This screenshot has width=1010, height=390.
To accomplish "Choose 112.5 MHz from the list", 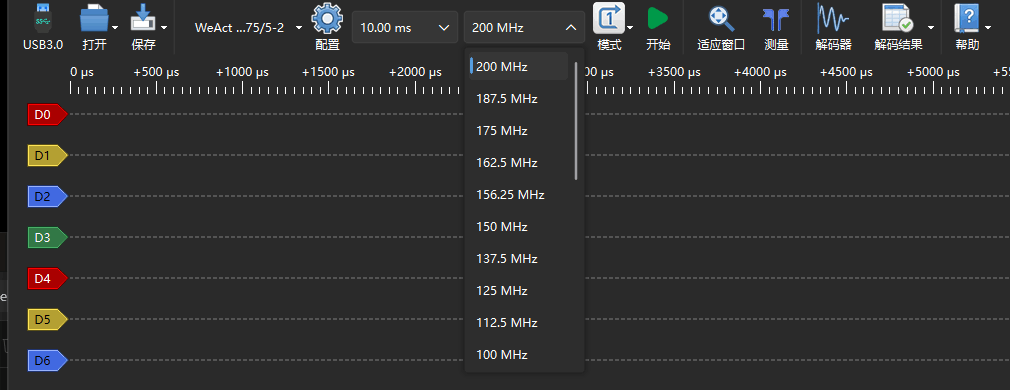I will point(519,322).
